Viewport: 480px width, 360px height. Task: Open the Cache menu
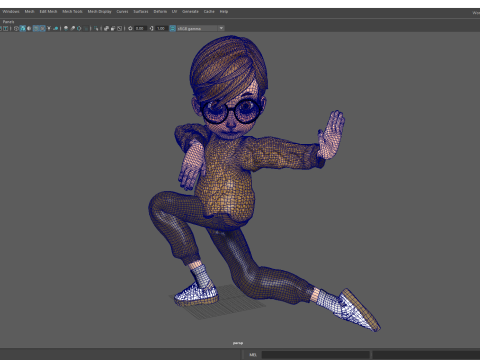209,12
